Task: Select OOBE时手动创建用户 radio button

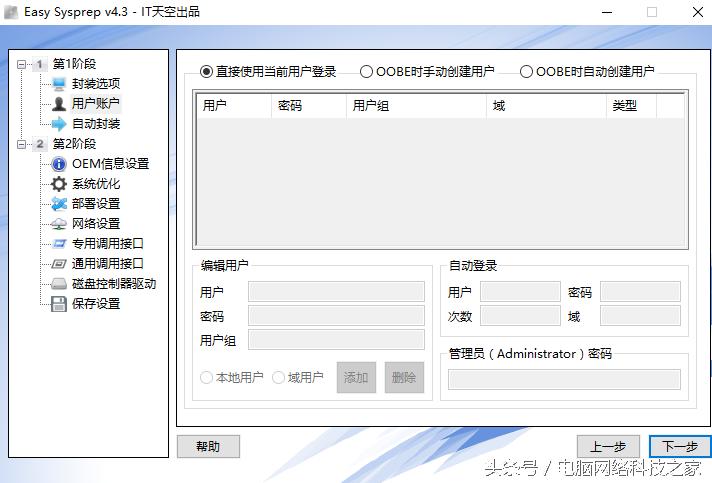Action: point(366,72)
